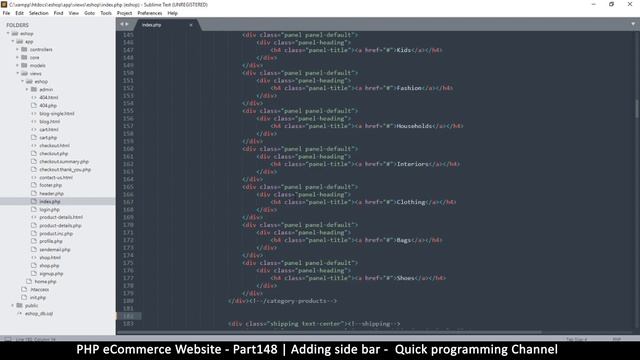Expand the admin folder
The width and height of the screenshot is (640, 360).
click(27, 89)
